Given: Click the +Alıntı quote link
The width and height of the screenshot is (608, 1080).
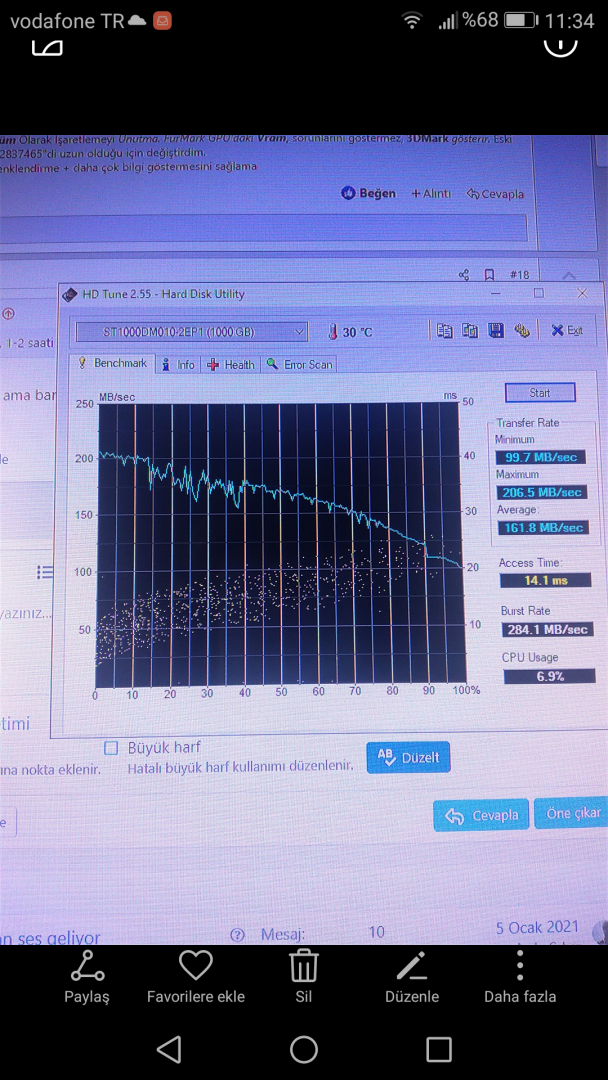Looking at the screenshot, I should point(431,194).
